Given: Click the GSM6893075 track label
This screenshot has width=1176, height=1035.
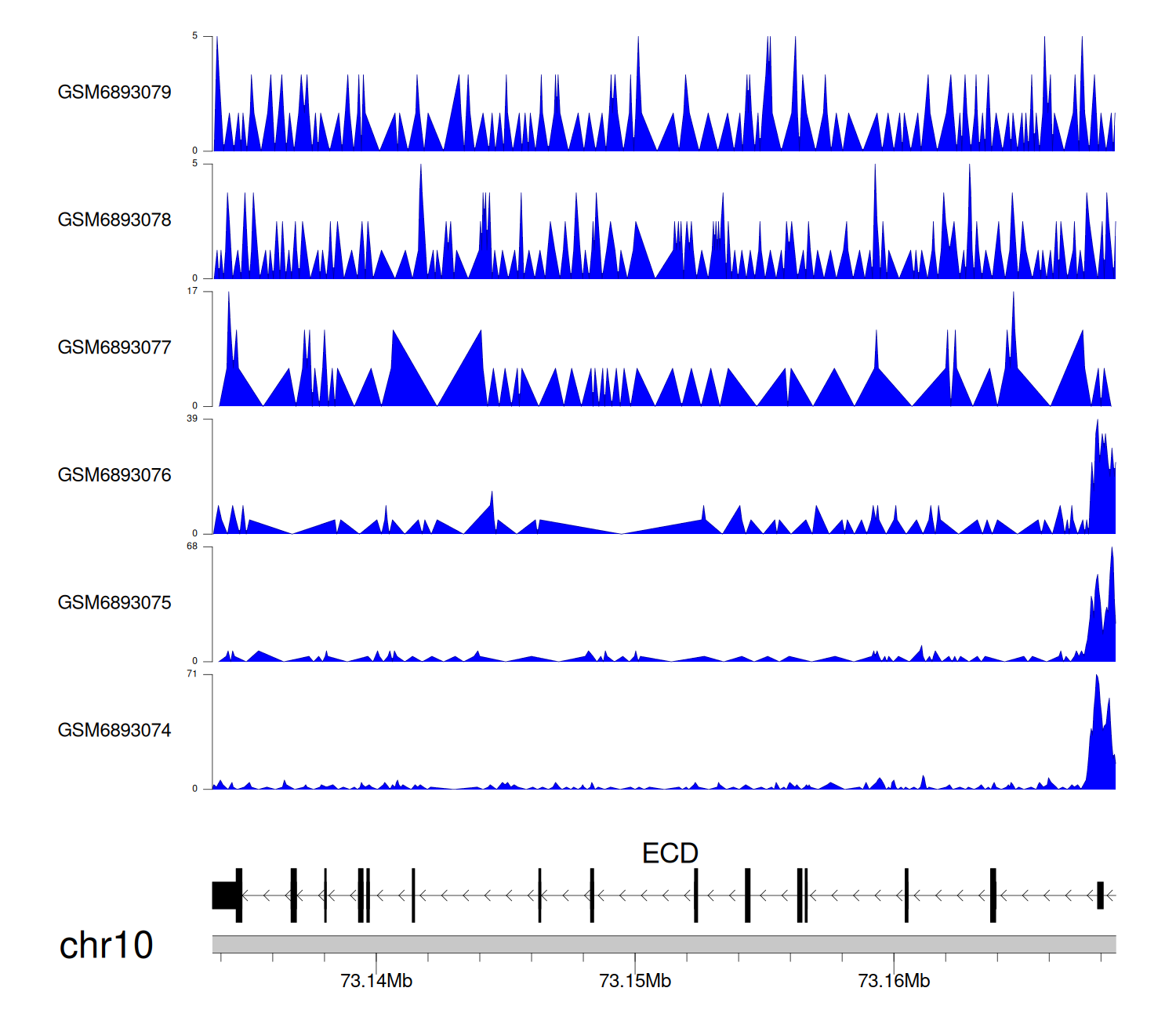Looking at the screenshot, I should tap(114, 603).
